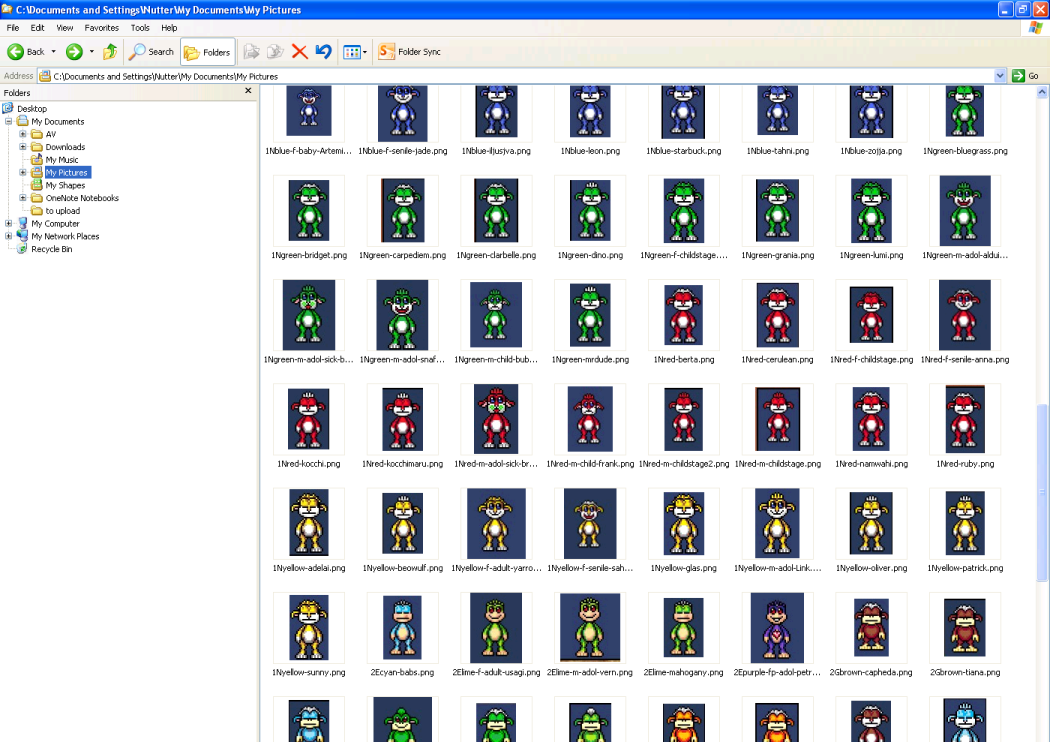Expand the Downloads folder tree node
The height and width of the screenshot is (742, 1050).
click(x=23, y=147)
